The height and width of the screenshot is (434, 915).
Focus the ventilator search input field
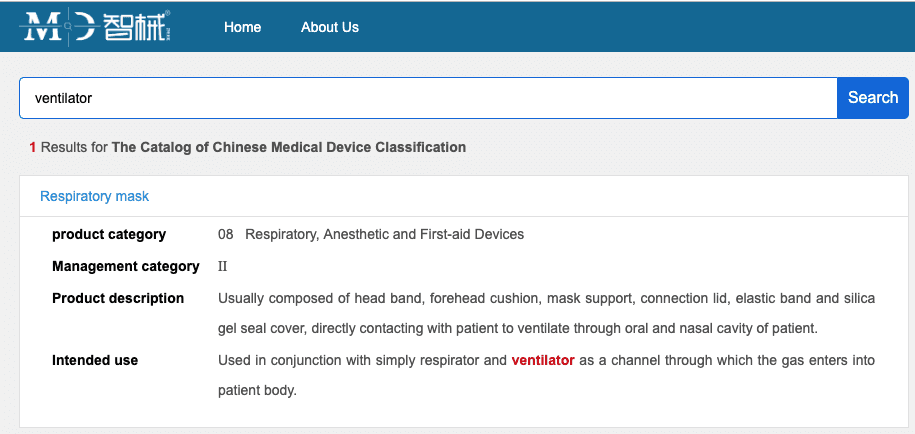click(428, 98)
